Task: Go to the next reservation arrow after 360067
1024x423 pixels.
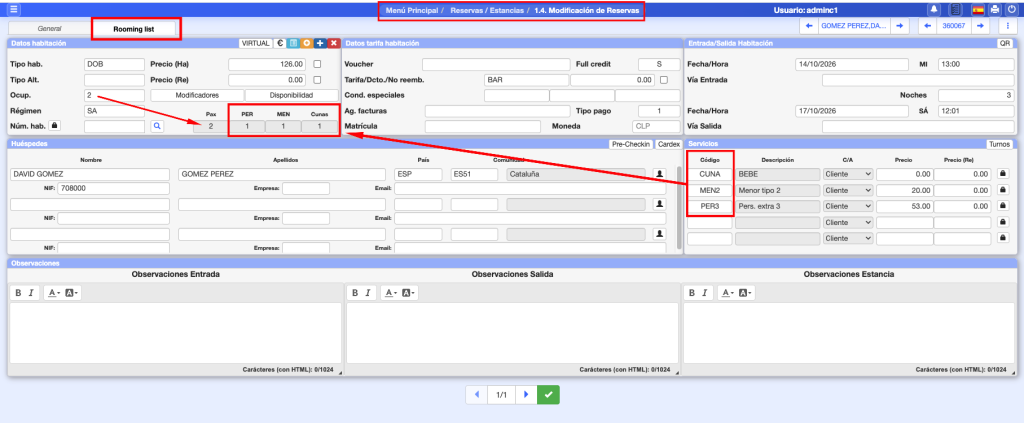Action: [x=980, y=25]
